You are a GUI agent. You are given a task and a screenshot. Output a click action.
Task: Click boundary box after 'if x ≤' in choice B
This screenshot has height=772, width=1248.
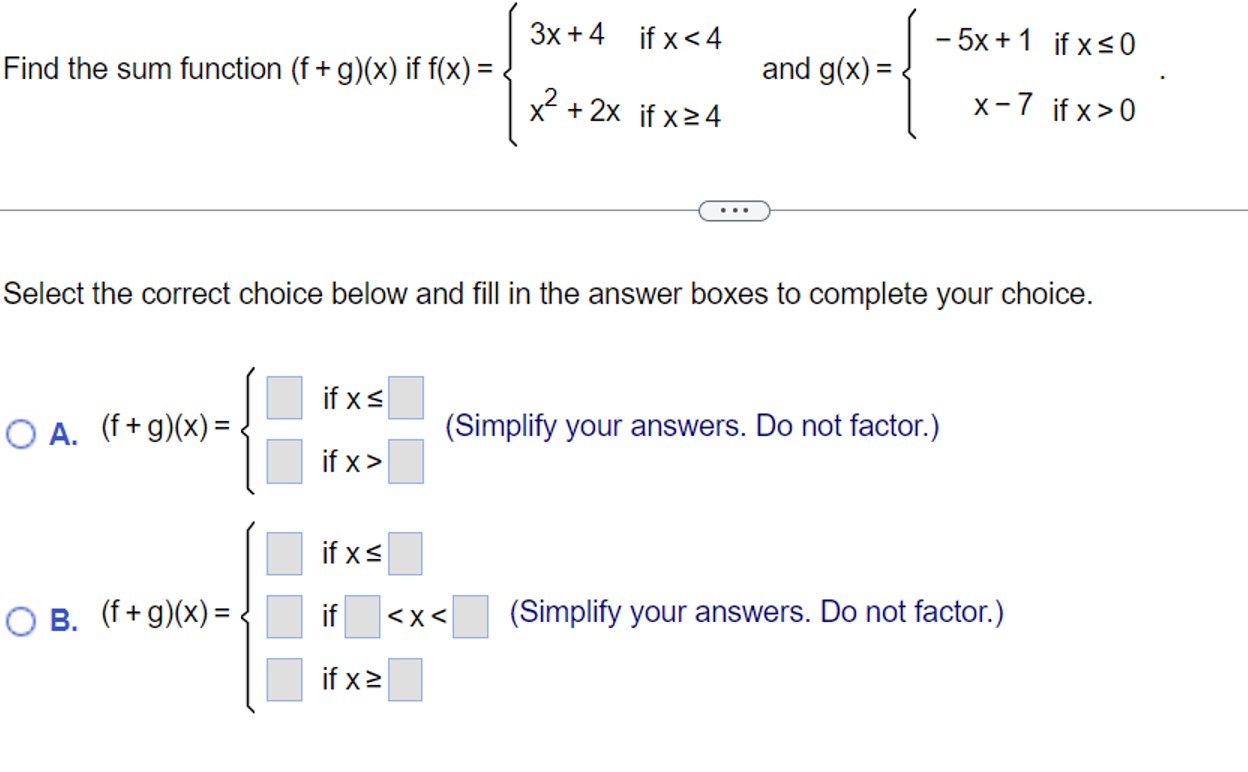406,551
